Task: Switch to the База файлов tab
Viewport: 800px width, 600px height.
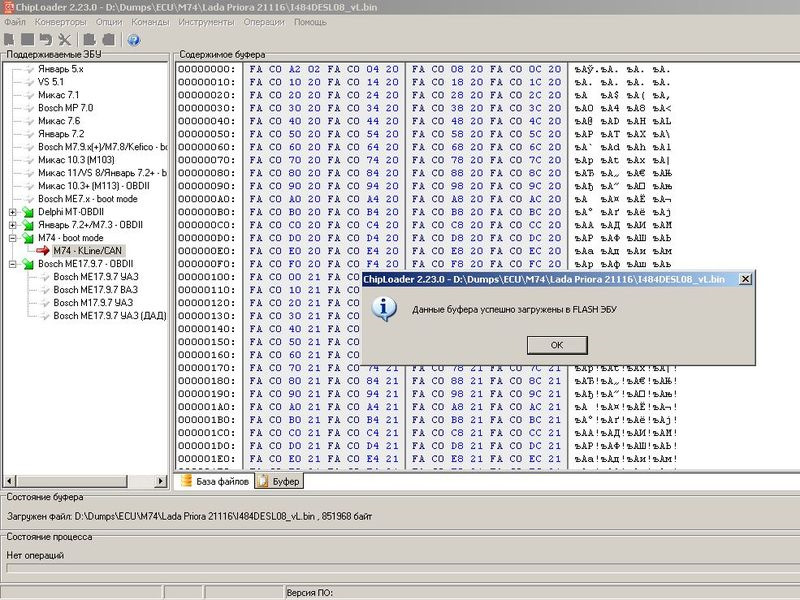Action: coord(214,481)
